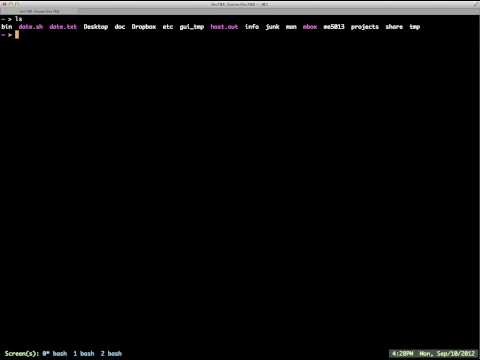
Task: Click the 'Dropbox' directory name
Action: pyautogui.click(x=144, y=27)
